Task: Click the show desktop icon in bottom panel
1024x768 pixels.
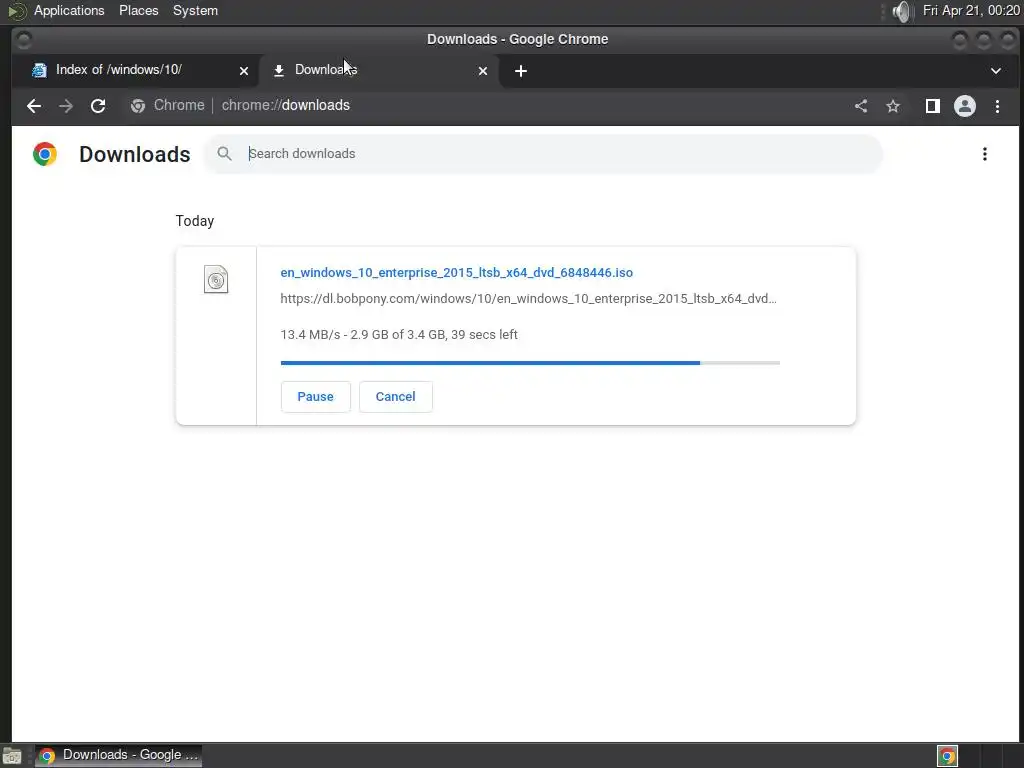Action: [12, 756]
